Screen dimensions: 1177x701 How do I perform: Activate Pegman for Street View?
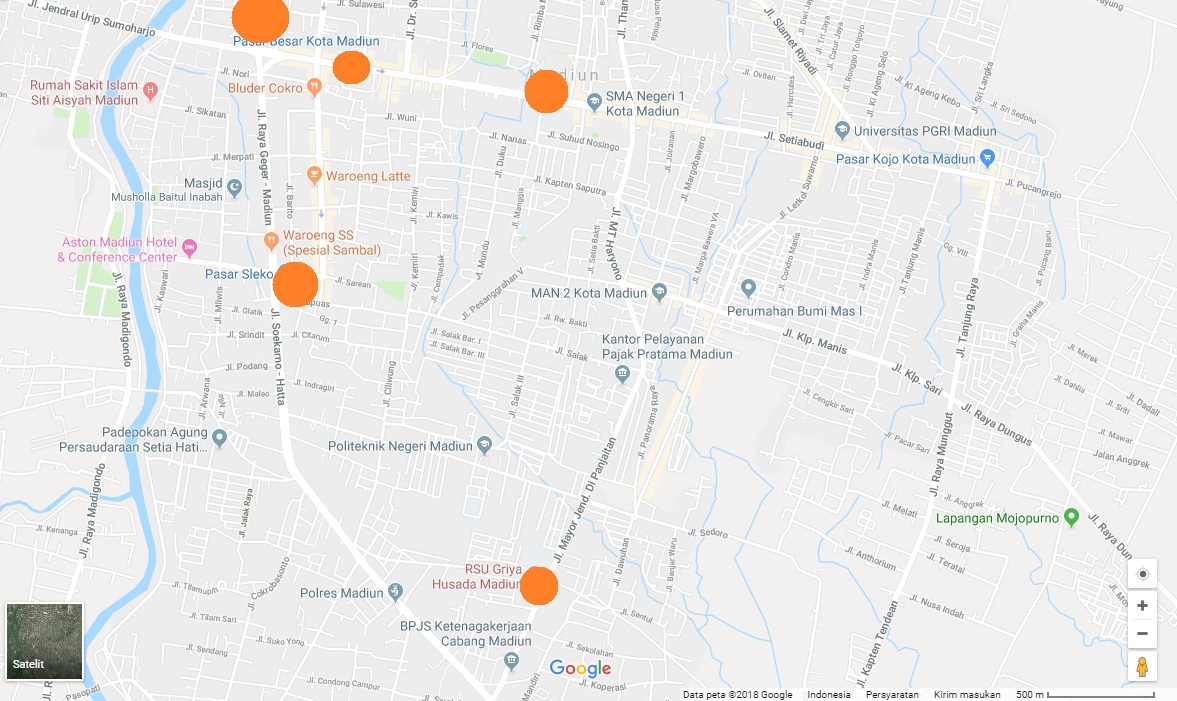(1142, 665)
